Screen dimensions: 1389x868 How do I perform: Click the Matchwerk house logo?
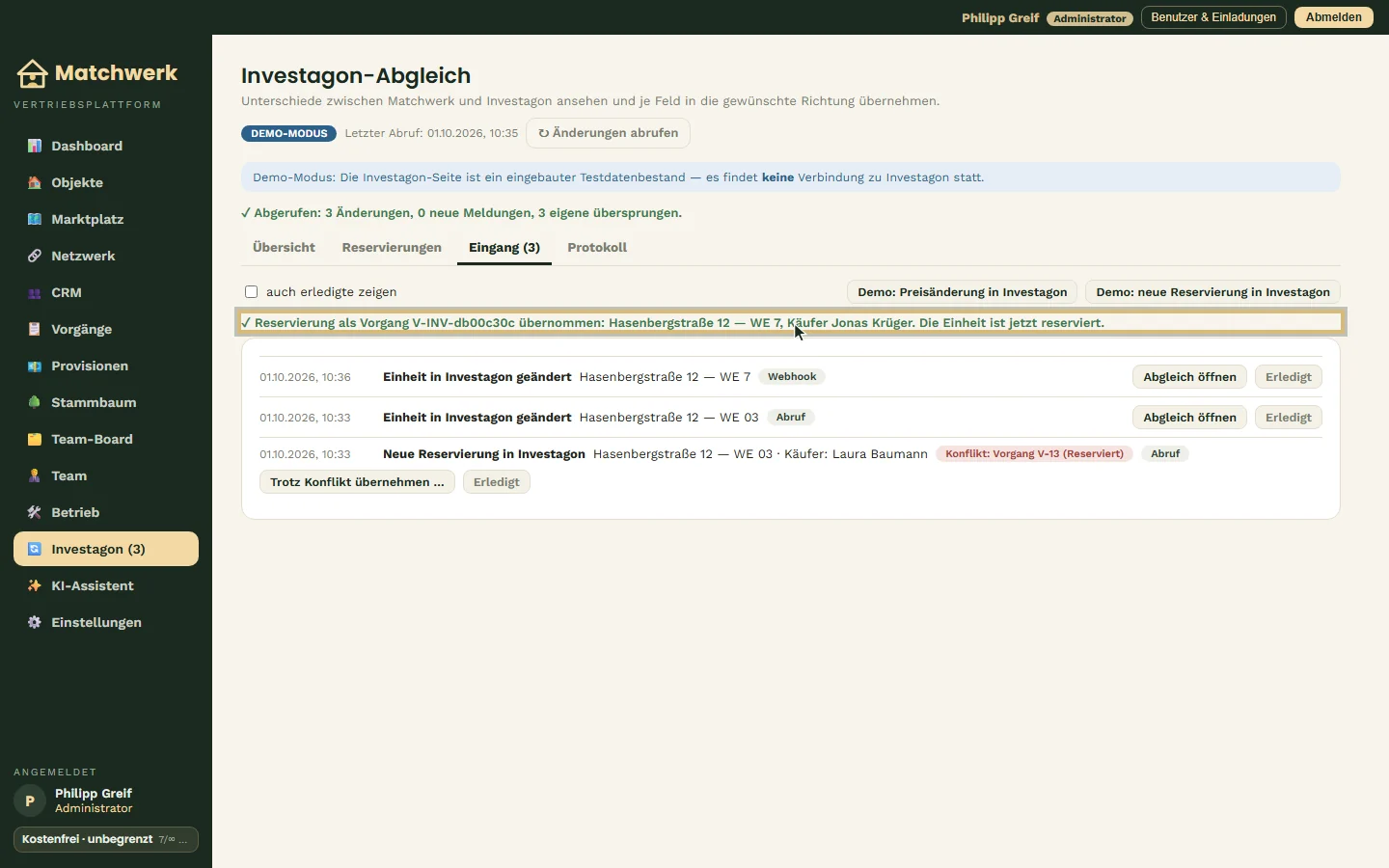[32, 73]
